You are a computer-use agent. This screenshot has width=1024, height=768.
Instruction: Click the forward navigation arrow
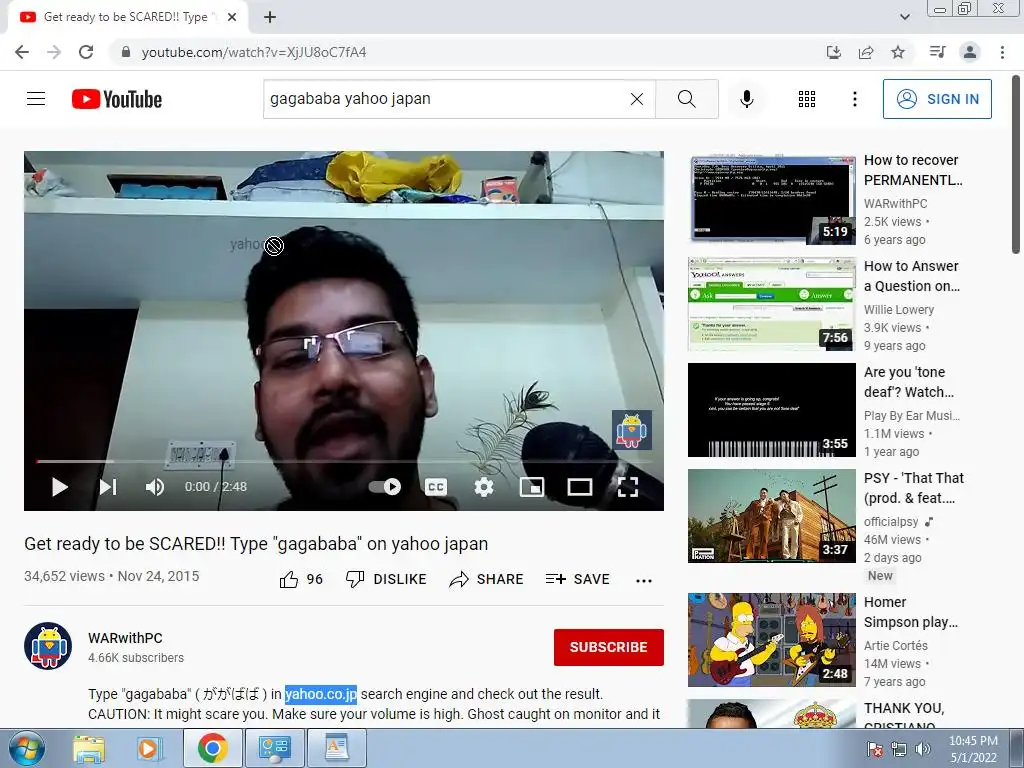pos(54,52)
